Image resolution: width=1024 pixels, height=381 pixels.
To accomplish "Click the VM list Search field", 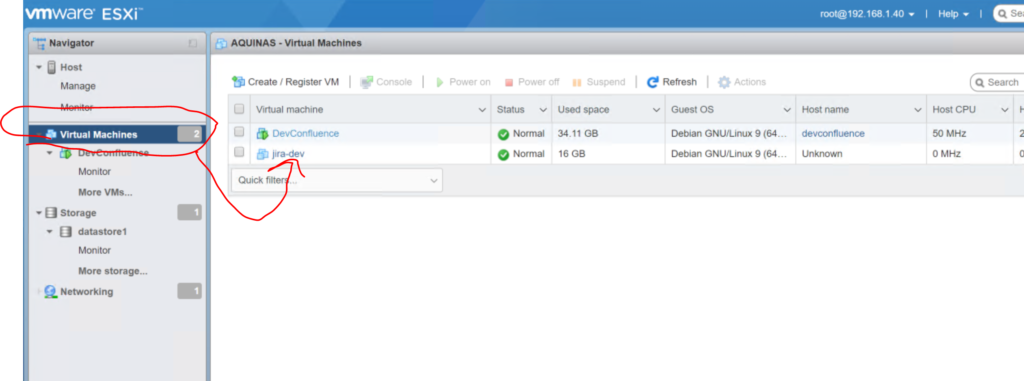I will (x=997, y=82).
